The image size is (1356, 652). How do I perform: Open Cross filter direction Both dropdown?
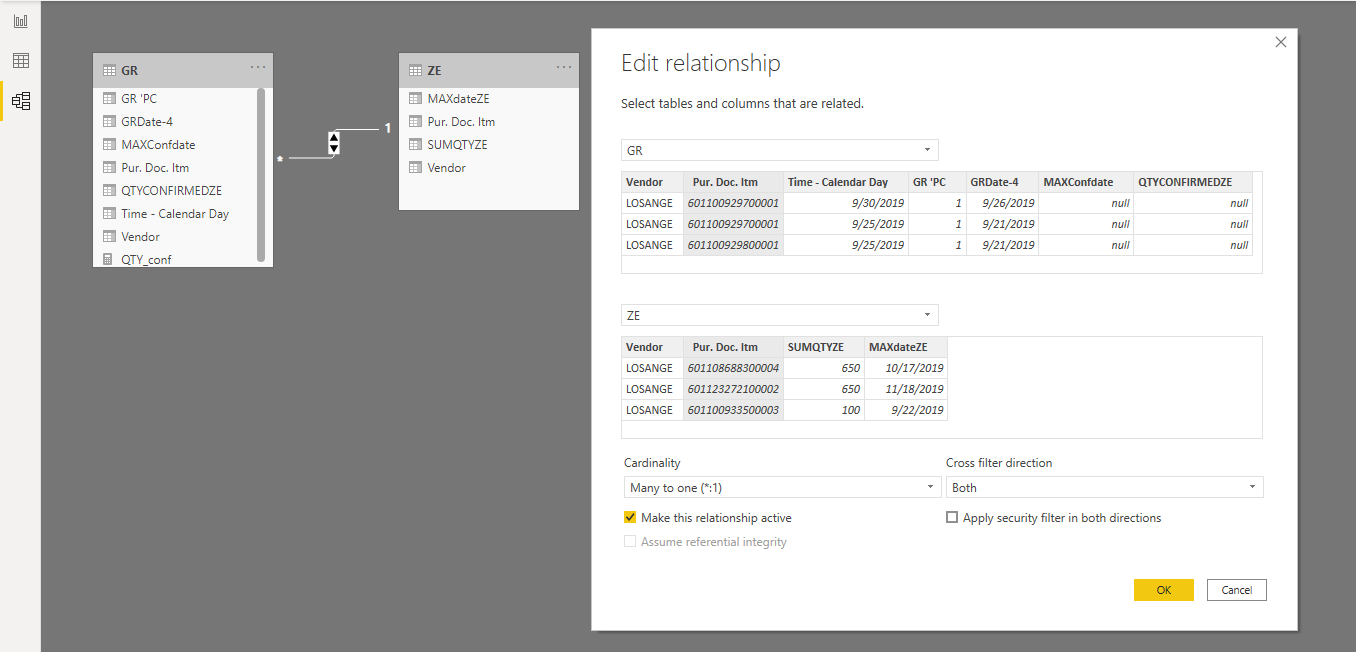point(1104,487)
